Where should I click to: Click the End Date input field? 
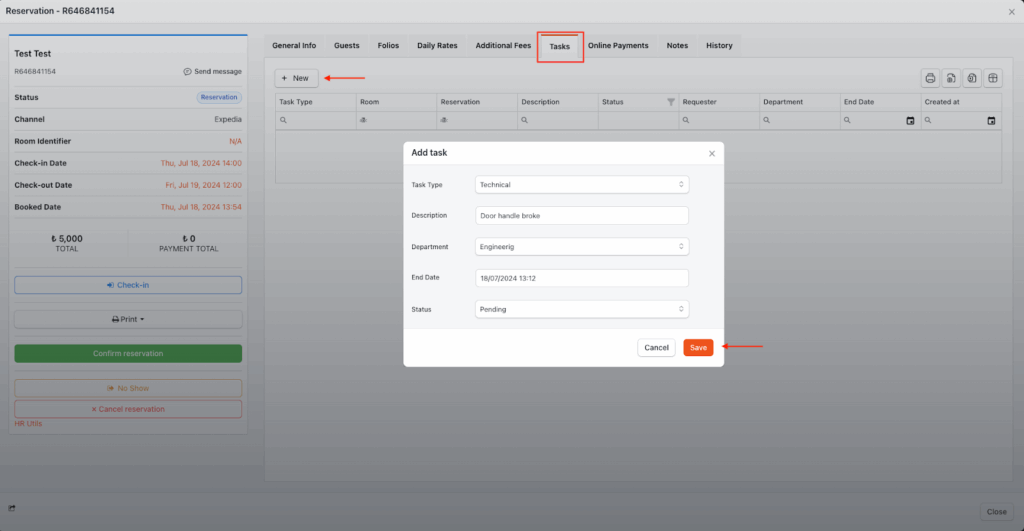point(581,278)
